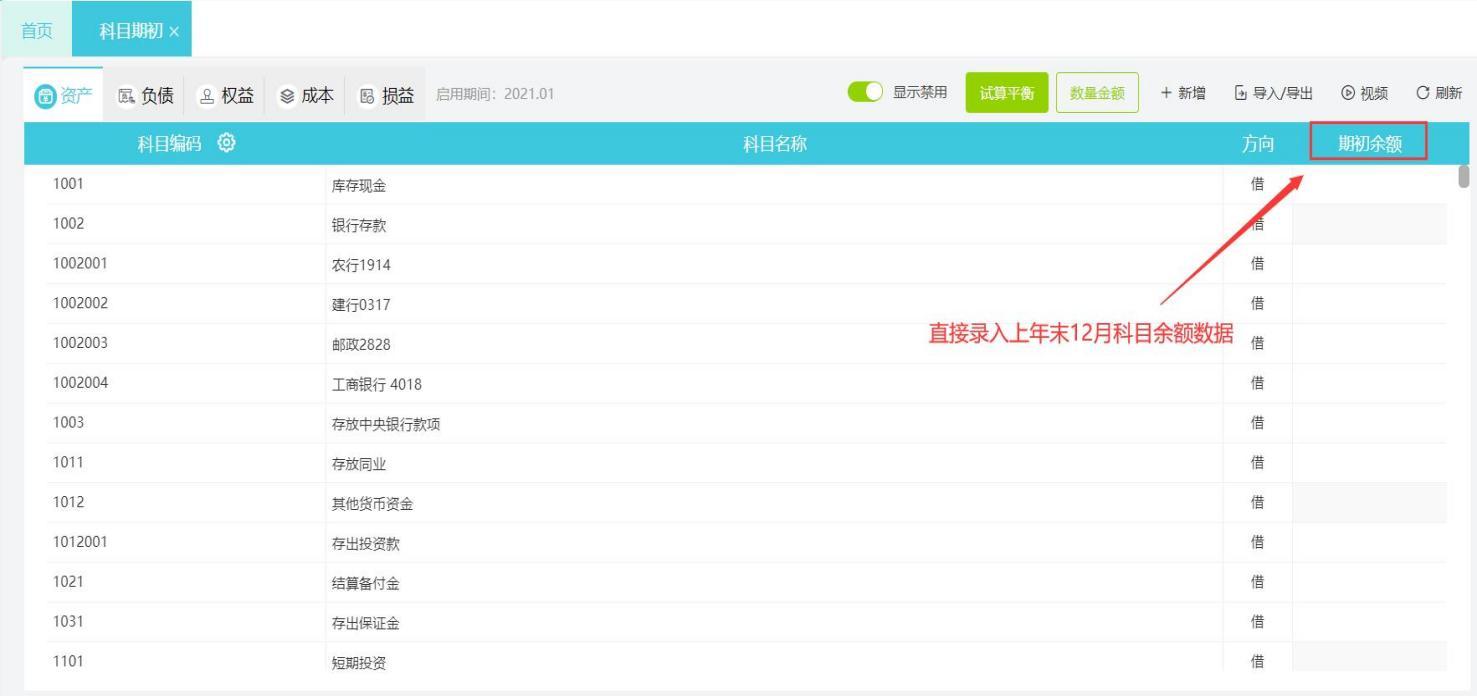
Task: Click the 数量金额 button
Action: [1097, 93]
